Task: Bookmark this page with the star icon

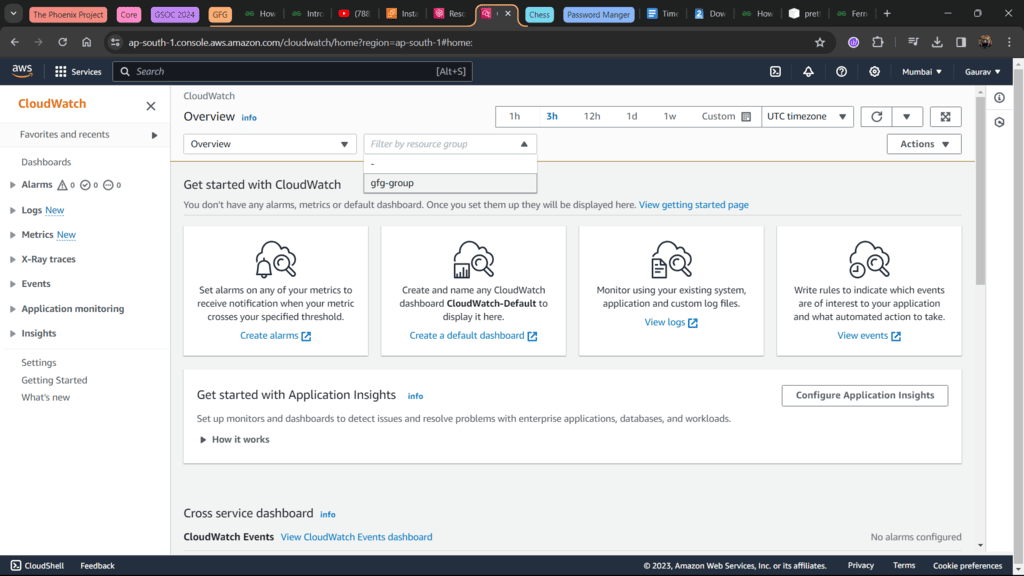Action: coord(820,42)
